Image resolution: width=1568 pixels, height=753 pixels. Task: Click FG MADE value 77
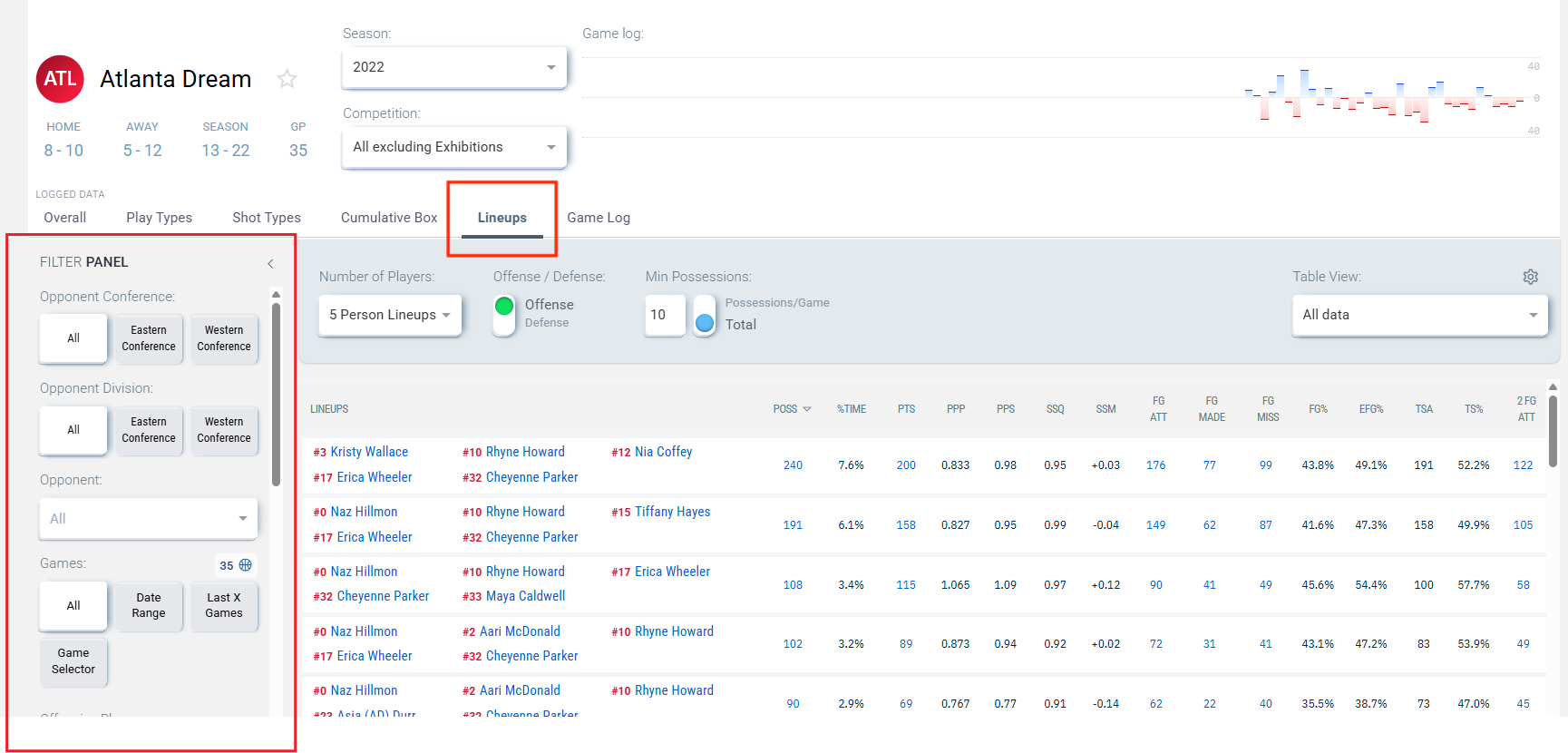pos(1210,465)
